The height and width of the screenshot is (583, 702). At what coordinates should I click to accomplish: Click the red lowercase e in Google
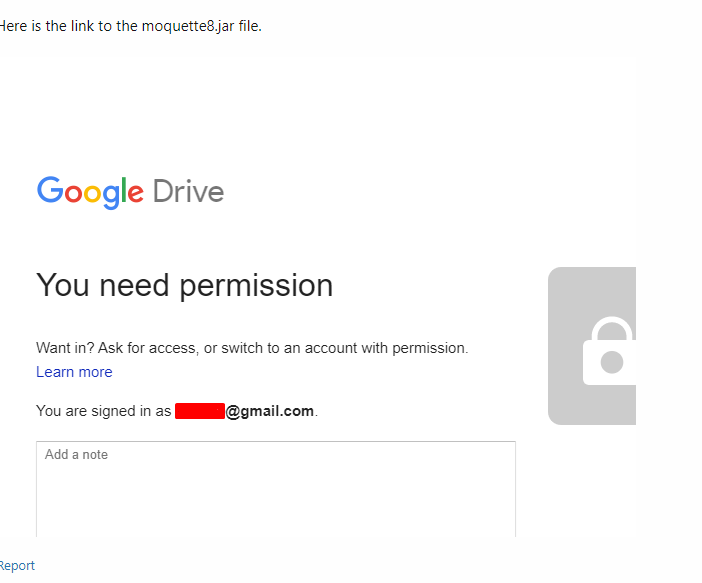pos(135,193)
